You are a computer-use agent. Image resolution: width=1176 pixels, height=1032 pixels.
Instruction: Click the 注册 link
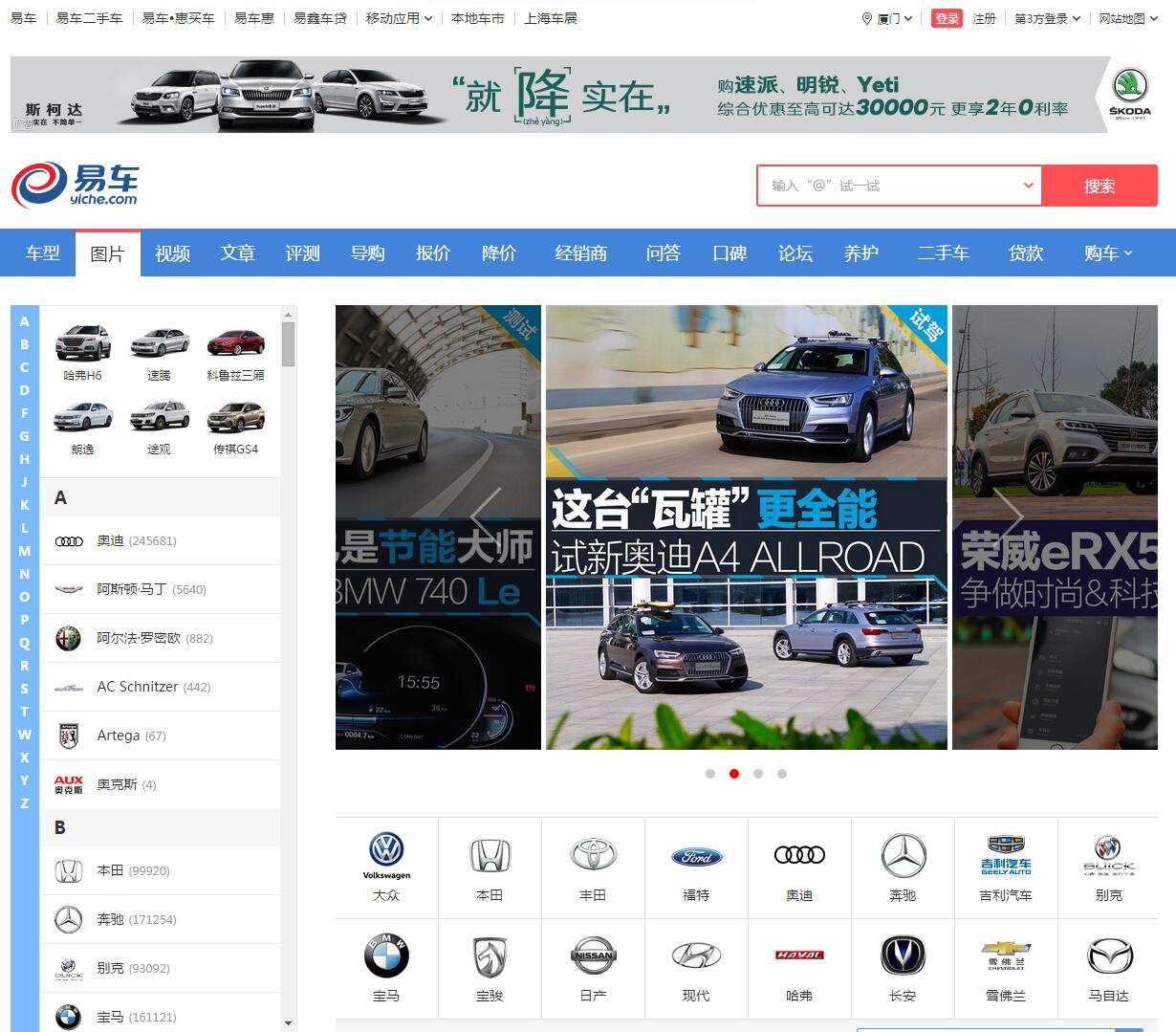[x=984, y=18]
